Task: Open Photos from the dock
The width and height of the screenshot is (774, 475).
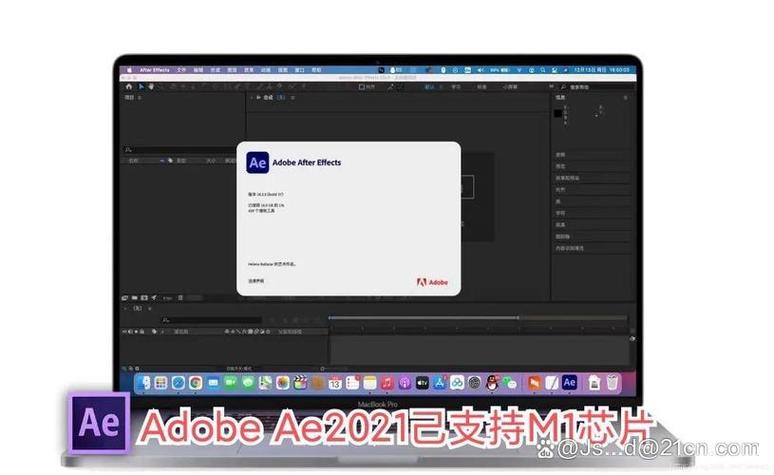Action: click(282, 383)
